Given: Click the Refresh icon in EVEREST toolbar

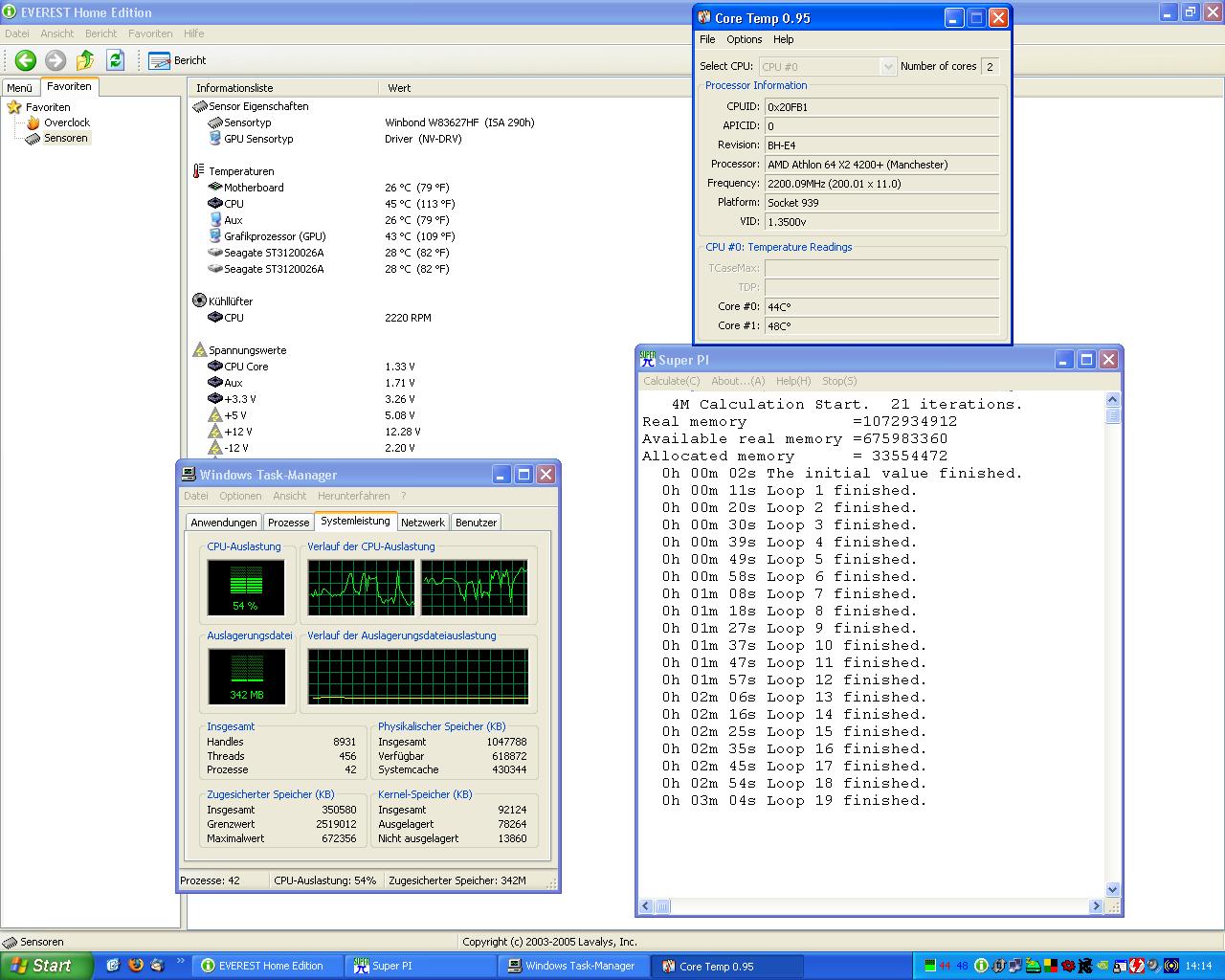Looking at the screenshot, I should (115, 60).
